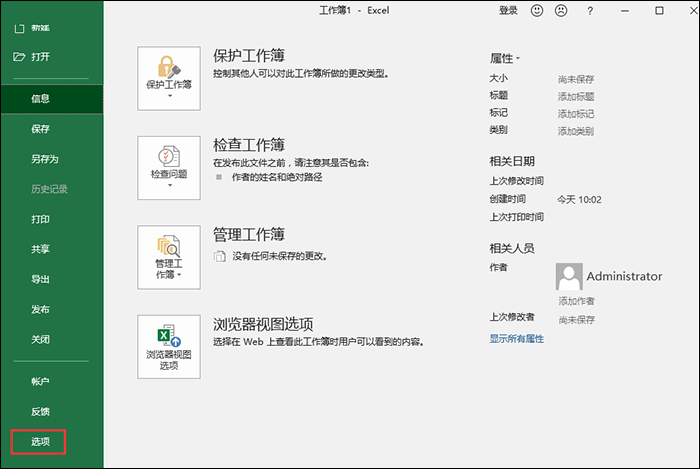Click the frown face feedback icon
This screenshot has height=469, width=700.
[x=562, y=10]
